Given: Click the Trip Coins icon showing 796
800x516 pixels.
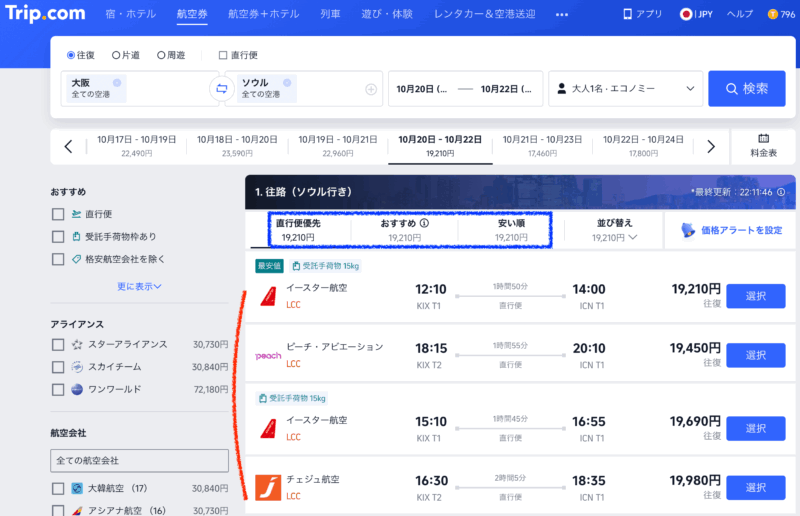Looking at the screenshot, I should click(772, 14).
